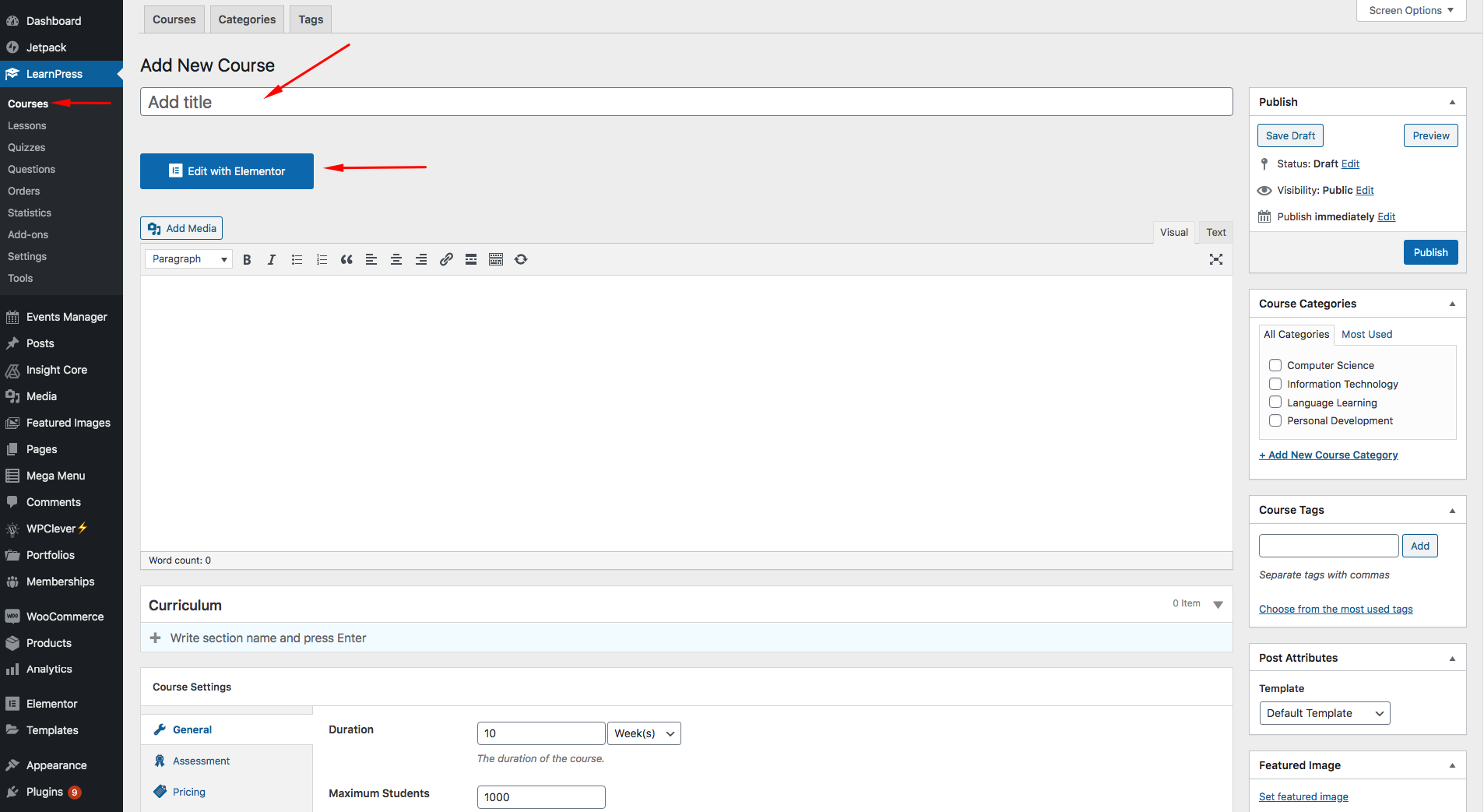Screen dimensions: 1484x812
Task: Open Memberships menu
Action: coord(62,582)
